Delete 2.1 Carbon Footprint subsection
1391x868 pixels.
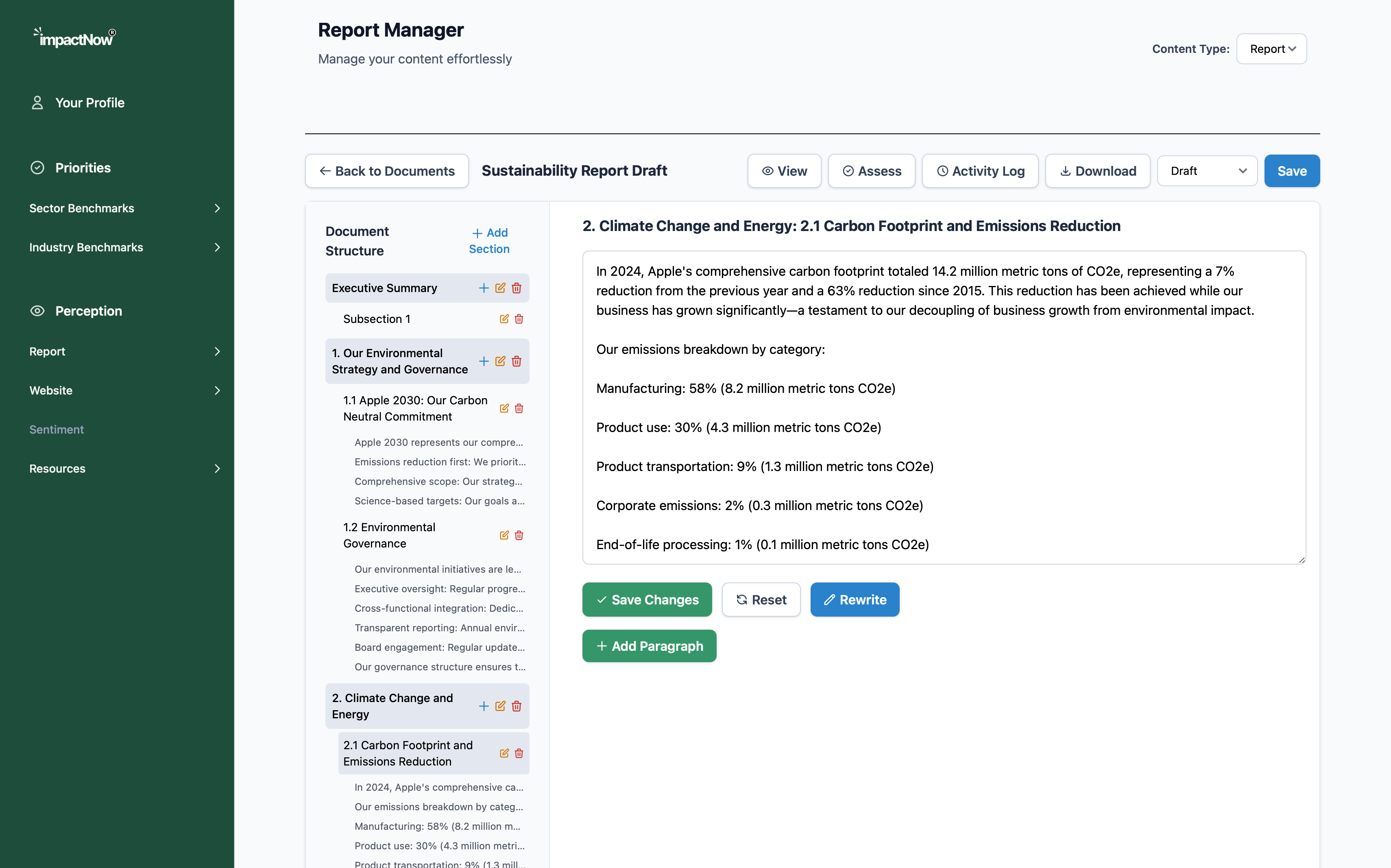pos(519,754)
